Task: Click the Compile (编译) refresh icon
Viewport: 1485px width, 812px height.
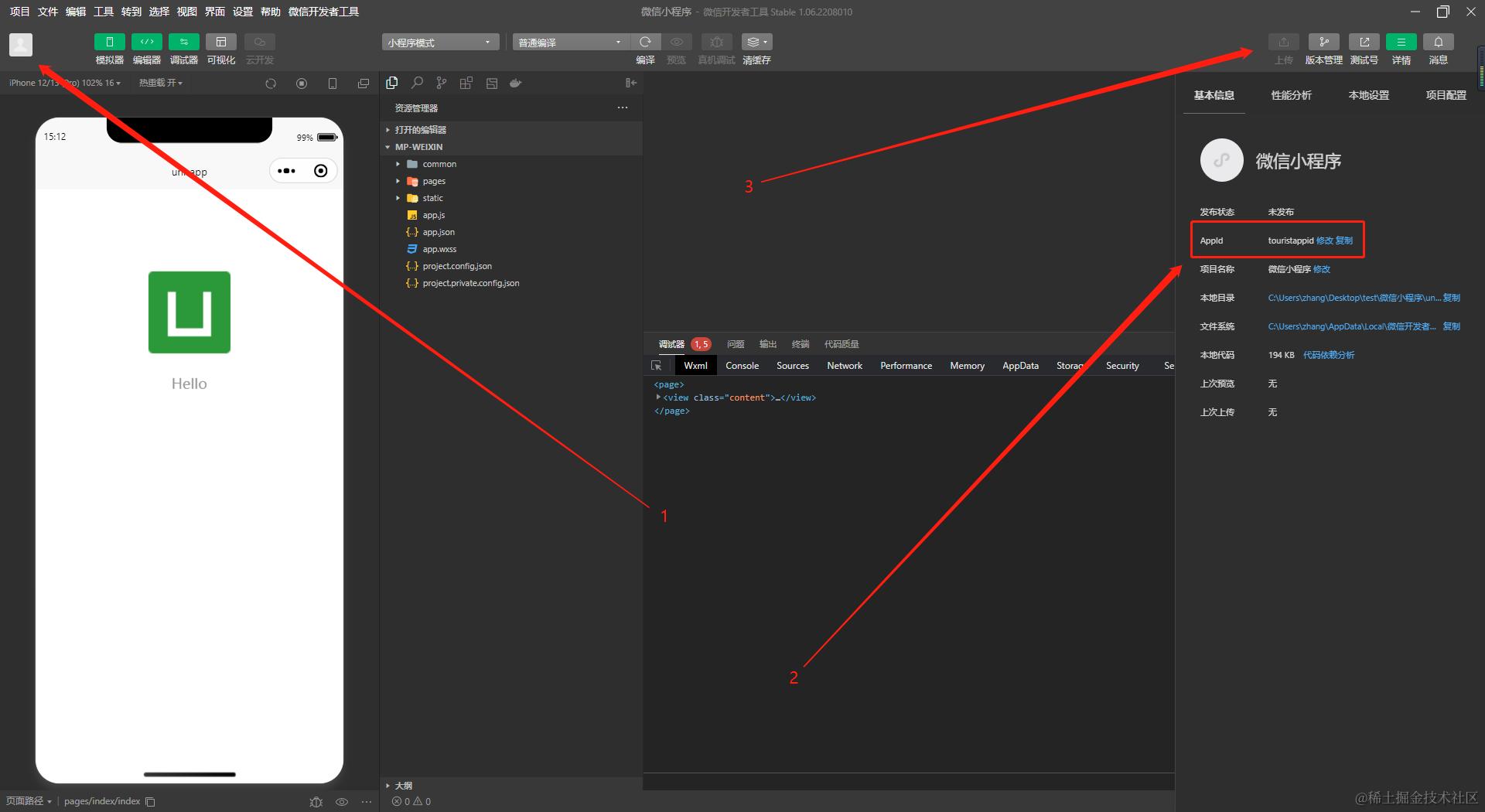Action: pyautogui.click(x=645, y=42)
